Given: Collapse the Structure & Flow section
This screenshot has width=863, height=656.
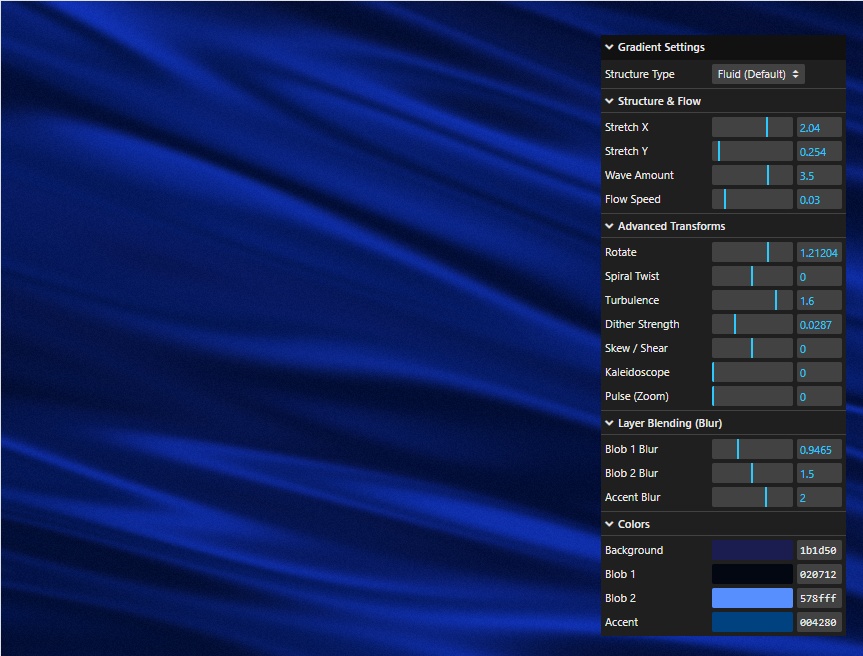Looking at the screenshot, I should 658,101.
